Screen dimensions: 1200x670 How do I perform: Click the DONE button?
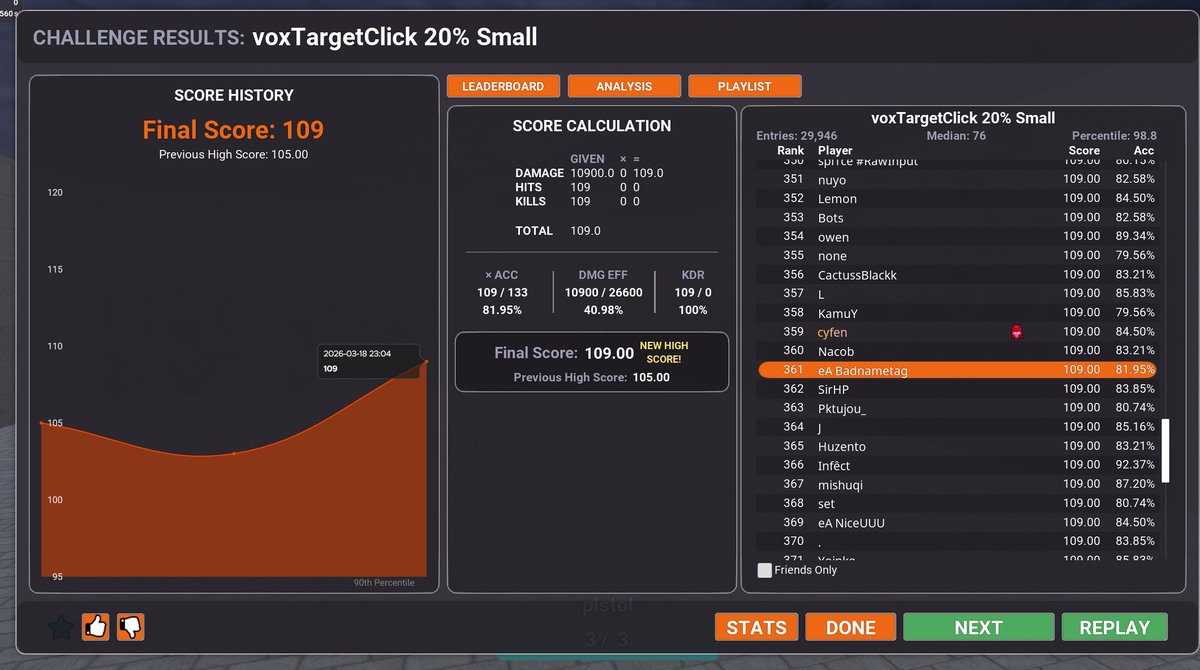click(851, 627)
